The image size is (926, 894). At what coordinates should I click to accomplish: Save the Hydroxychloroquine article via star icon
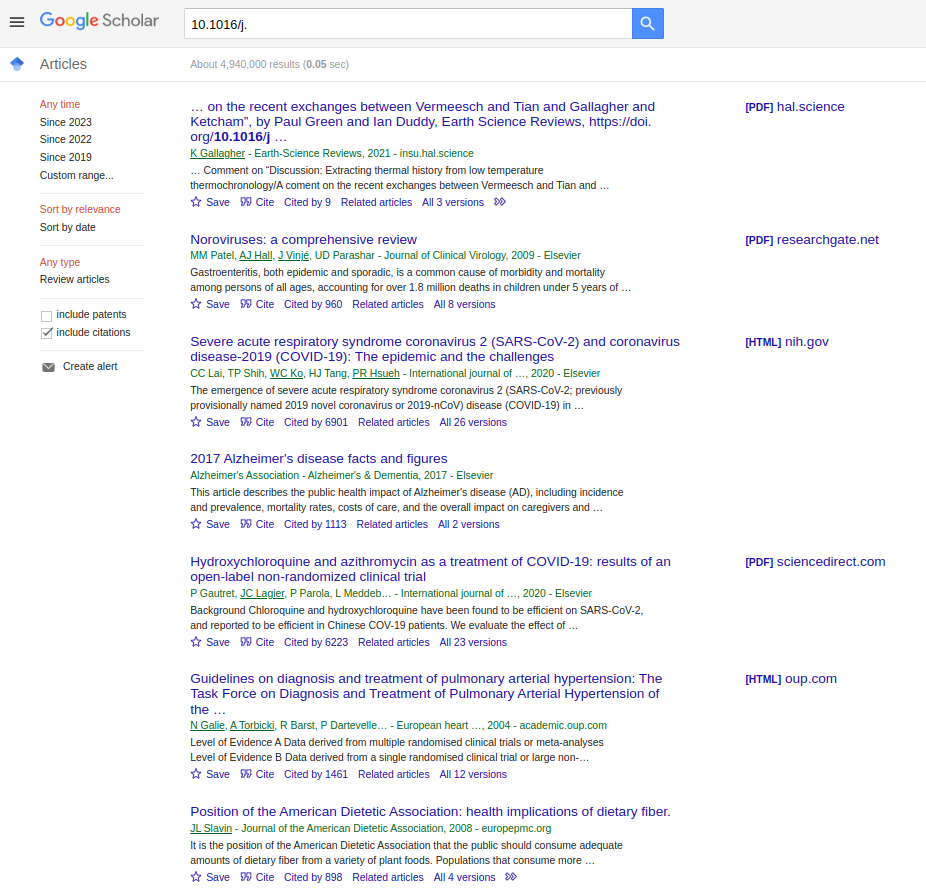196,642
